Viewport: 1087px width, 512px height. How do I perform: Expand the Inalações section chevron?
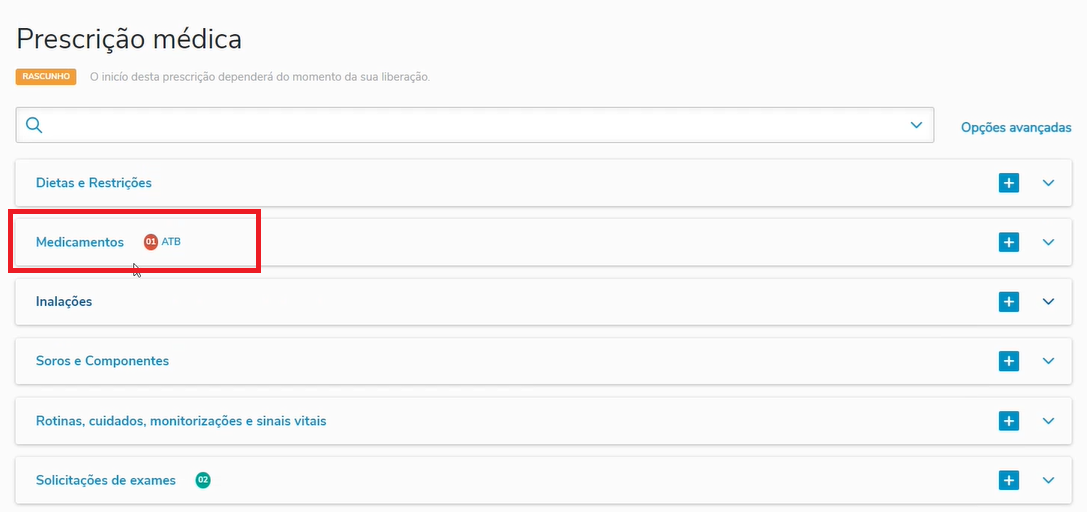(1048, 301)
